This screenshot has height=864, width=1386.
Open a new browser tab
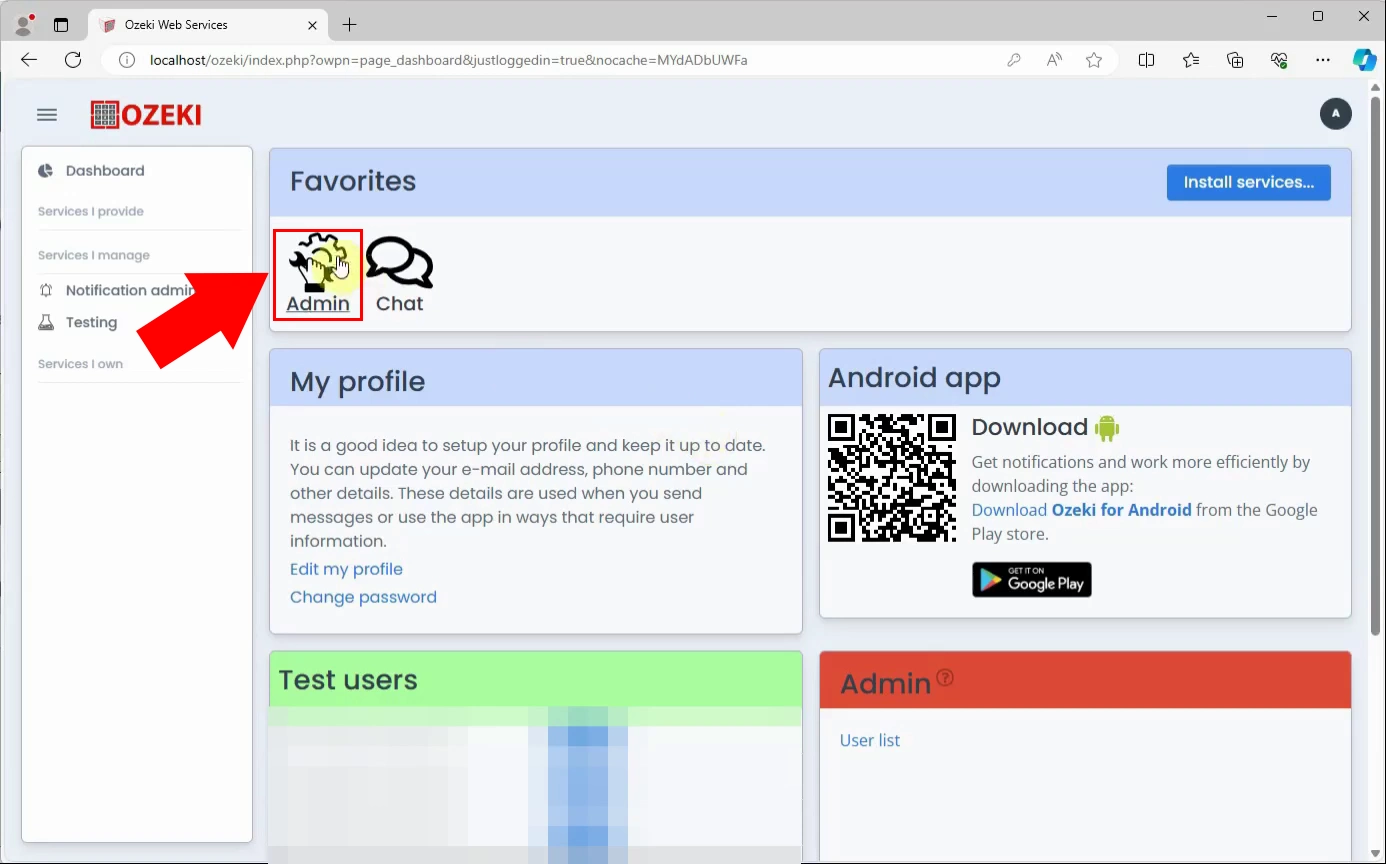[x=349, y=24]
